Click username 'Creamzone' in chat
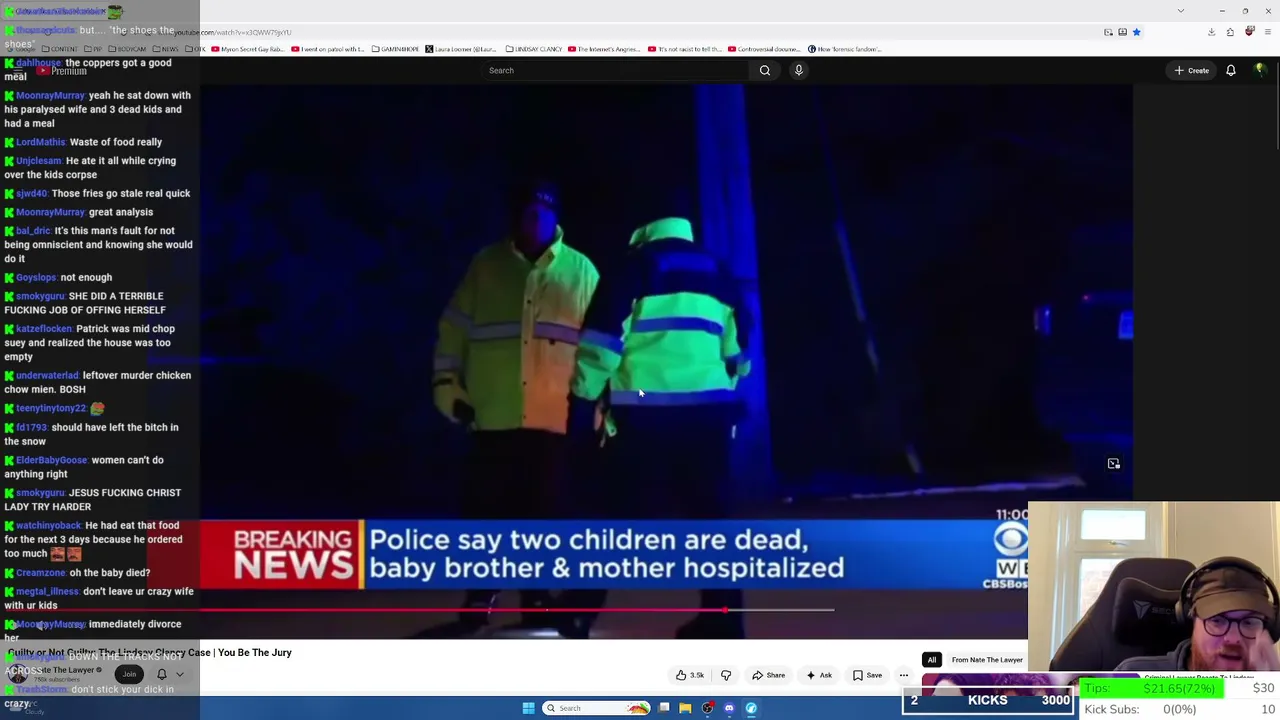This screenshot has width=1280, height=720. pyautogui.click(x=40, y=573)
